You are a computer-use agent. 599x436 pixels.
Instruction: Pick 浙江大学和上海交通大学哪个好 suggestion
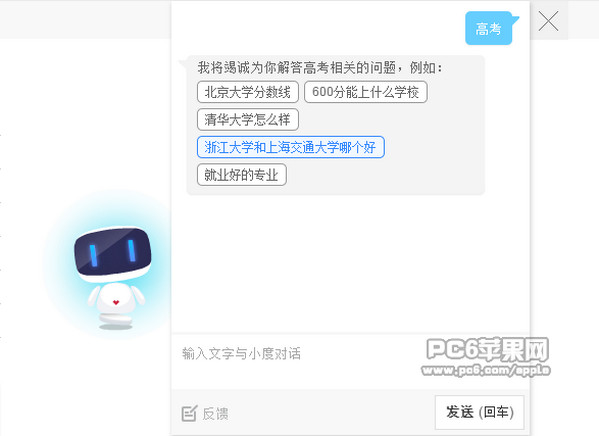click(291, 147)
